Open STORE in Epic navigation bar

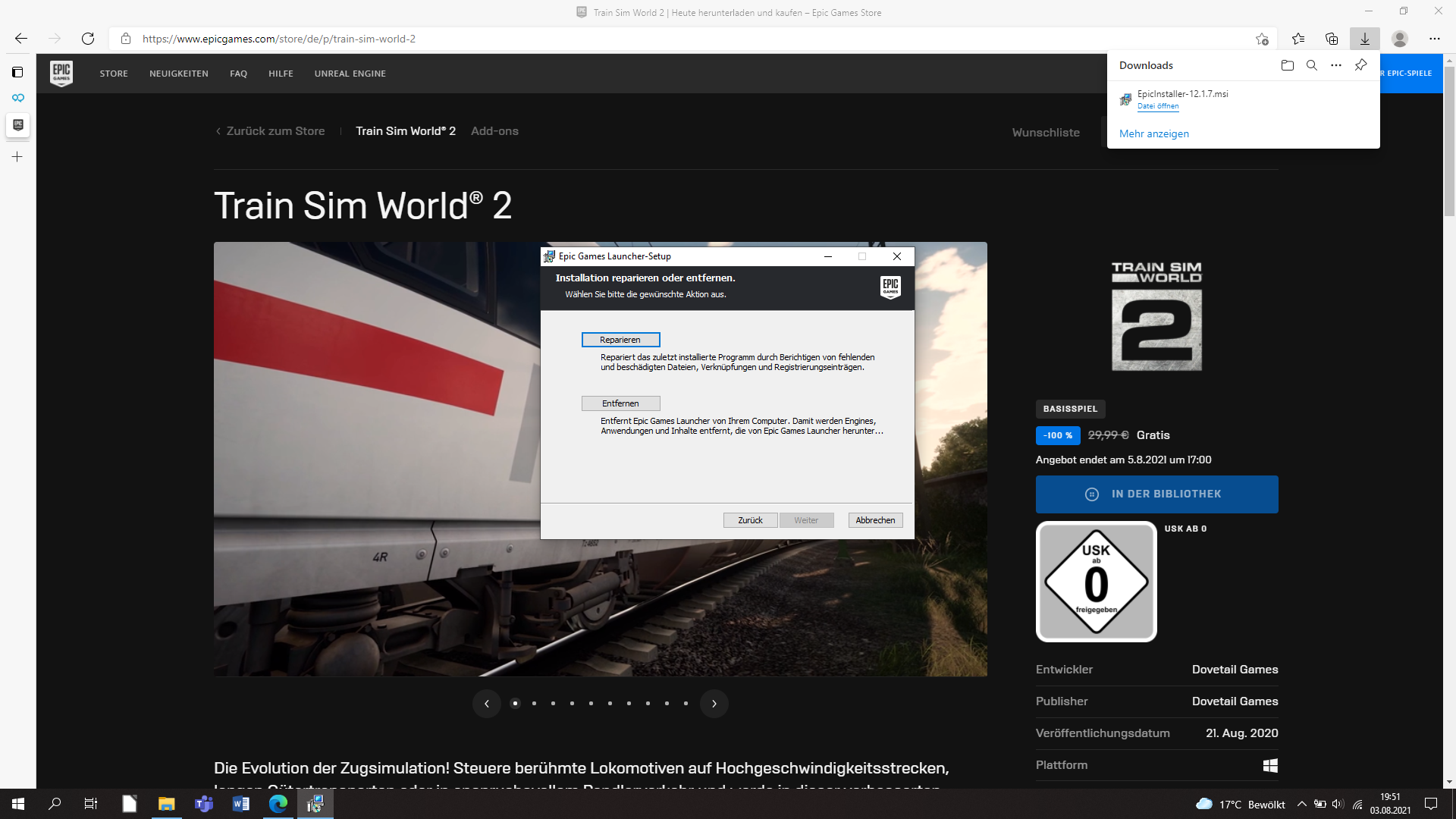[114, 74]
